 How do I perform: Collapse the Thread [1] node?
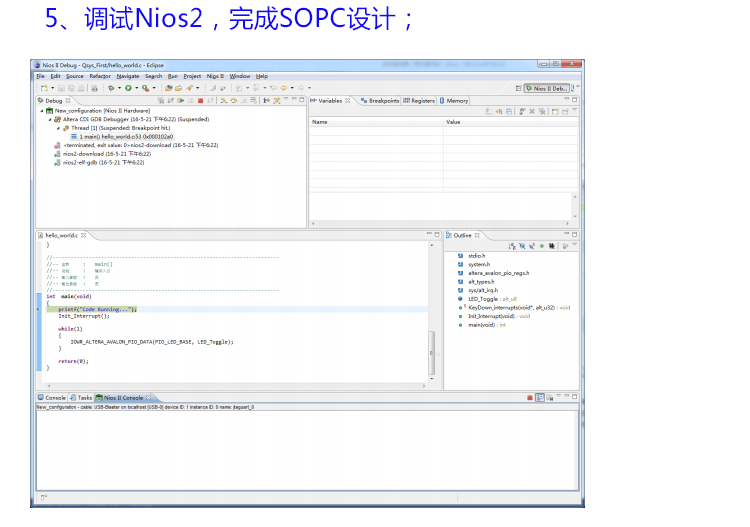click(58, 128)
